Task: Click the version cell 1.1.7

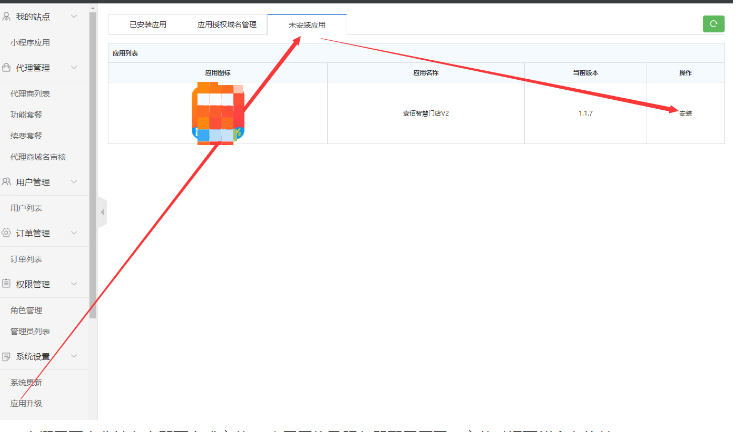Action: tap(586, 114)
